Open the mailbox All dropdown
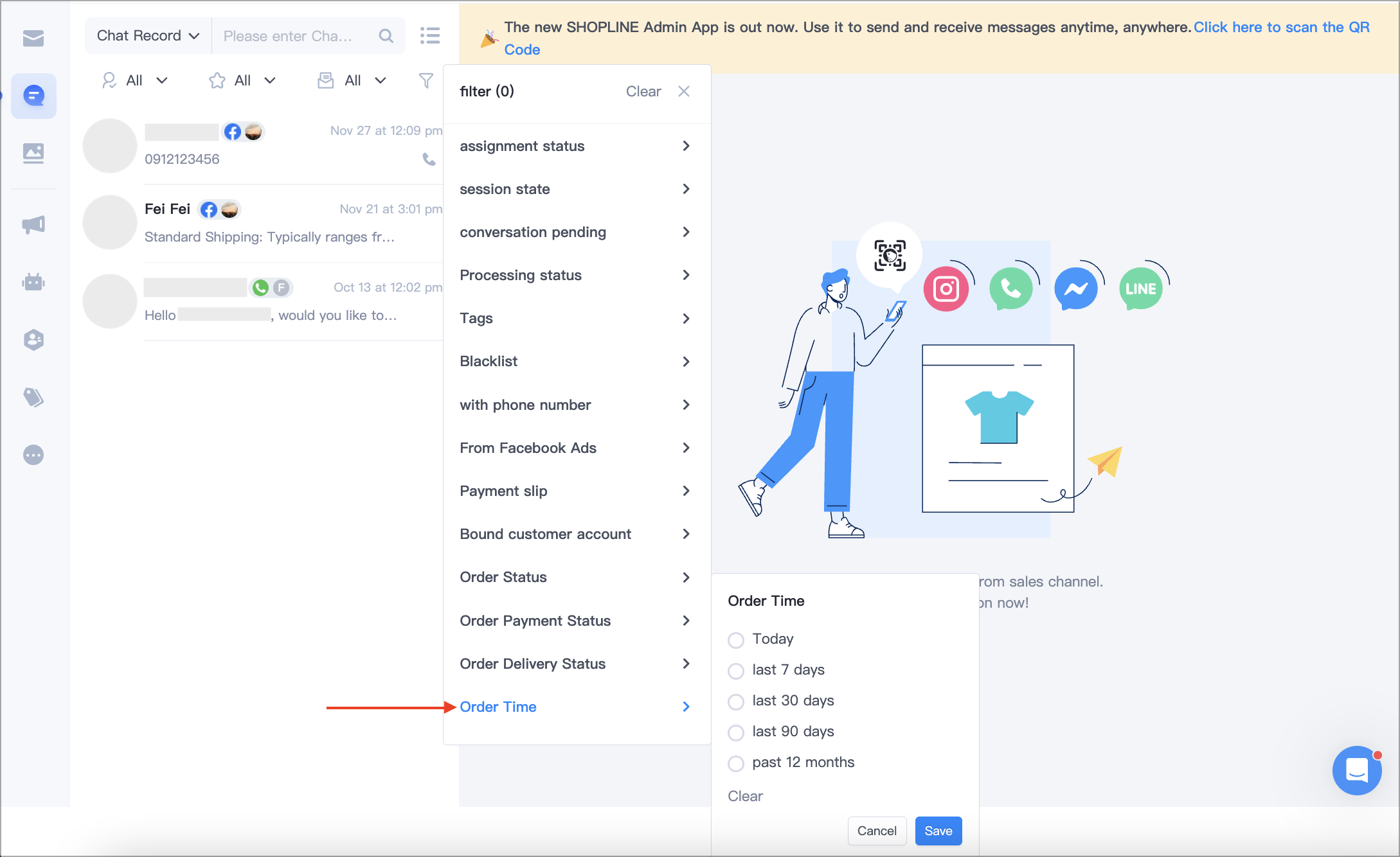Viewport: 1400px width, 857px height. point(352,80)
